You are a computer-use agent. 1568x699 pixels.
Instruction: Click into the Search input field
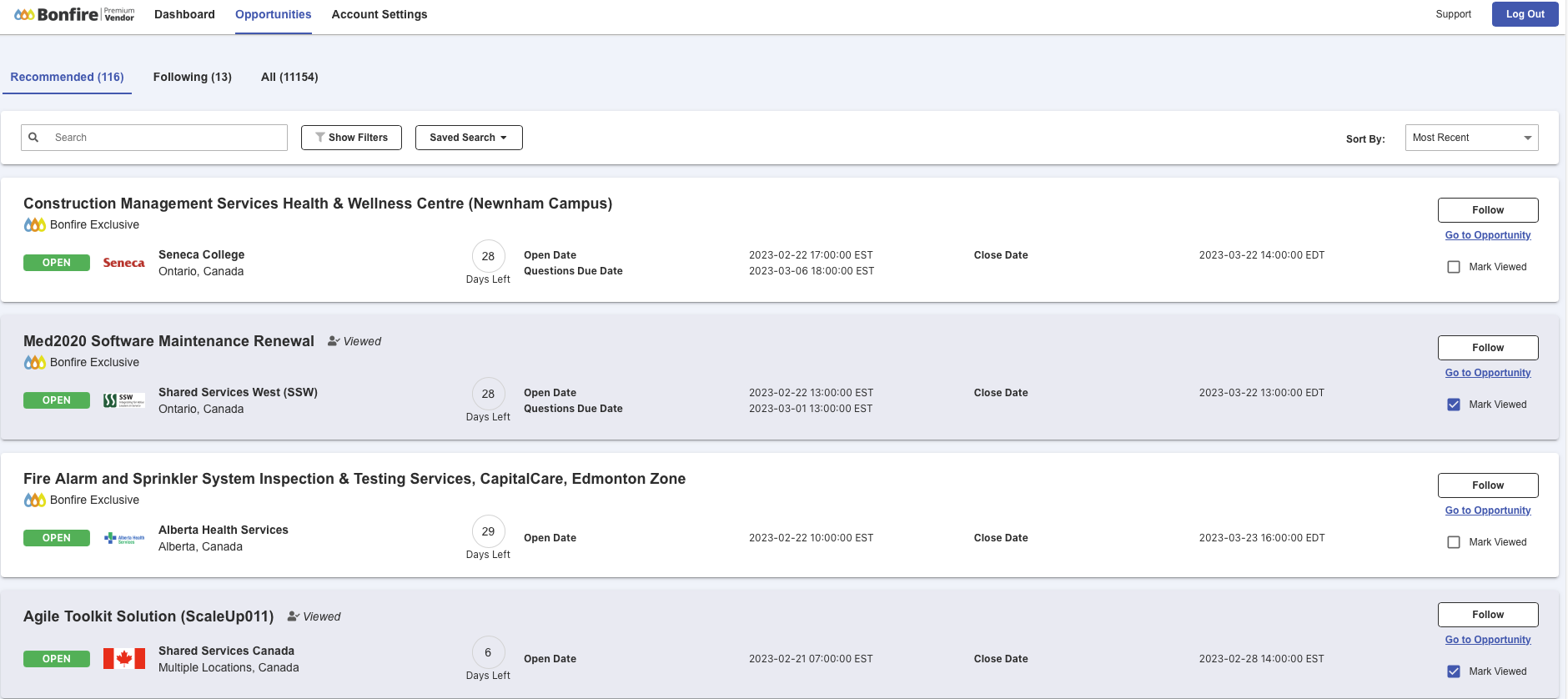(x=154, y=138)
